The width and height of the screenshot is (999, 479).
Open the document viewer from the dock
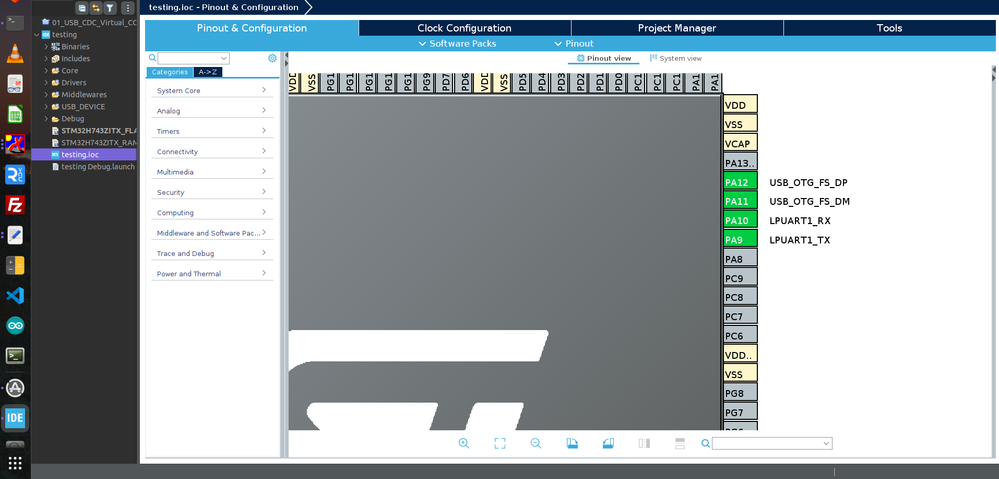click(15, 83)
